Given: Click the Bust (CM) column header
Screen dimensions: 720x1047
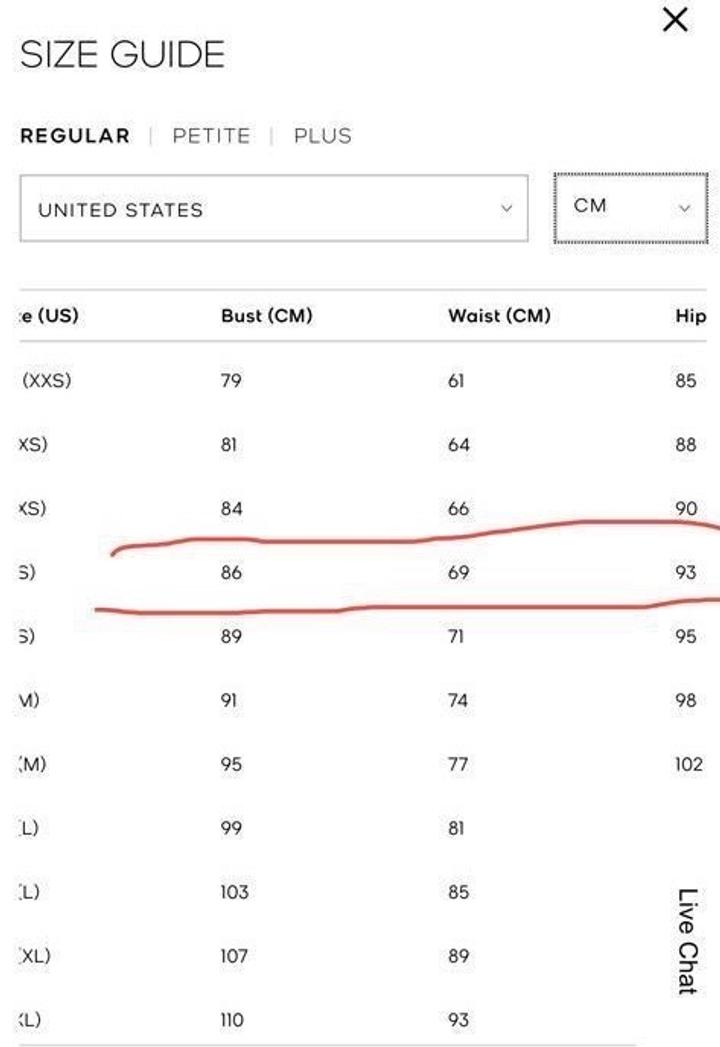Looking at the screenshot, I should click(266, 316).
